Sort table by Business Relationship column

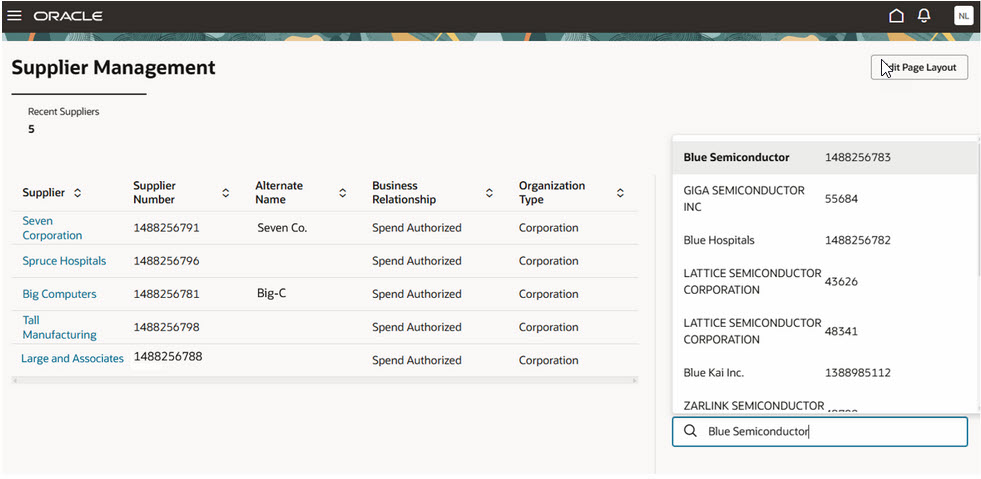pos(489,193)
